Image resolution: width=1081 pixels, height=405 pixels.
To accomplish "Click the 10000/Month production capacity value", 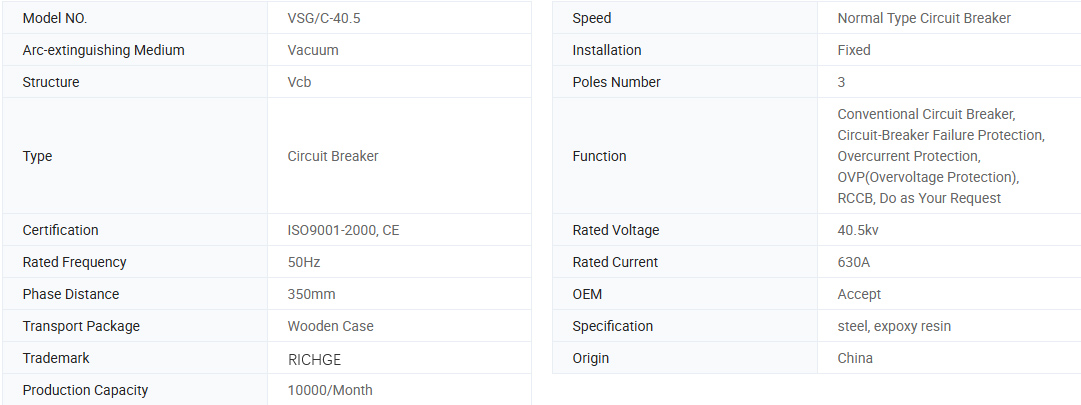I will point(330,390).
